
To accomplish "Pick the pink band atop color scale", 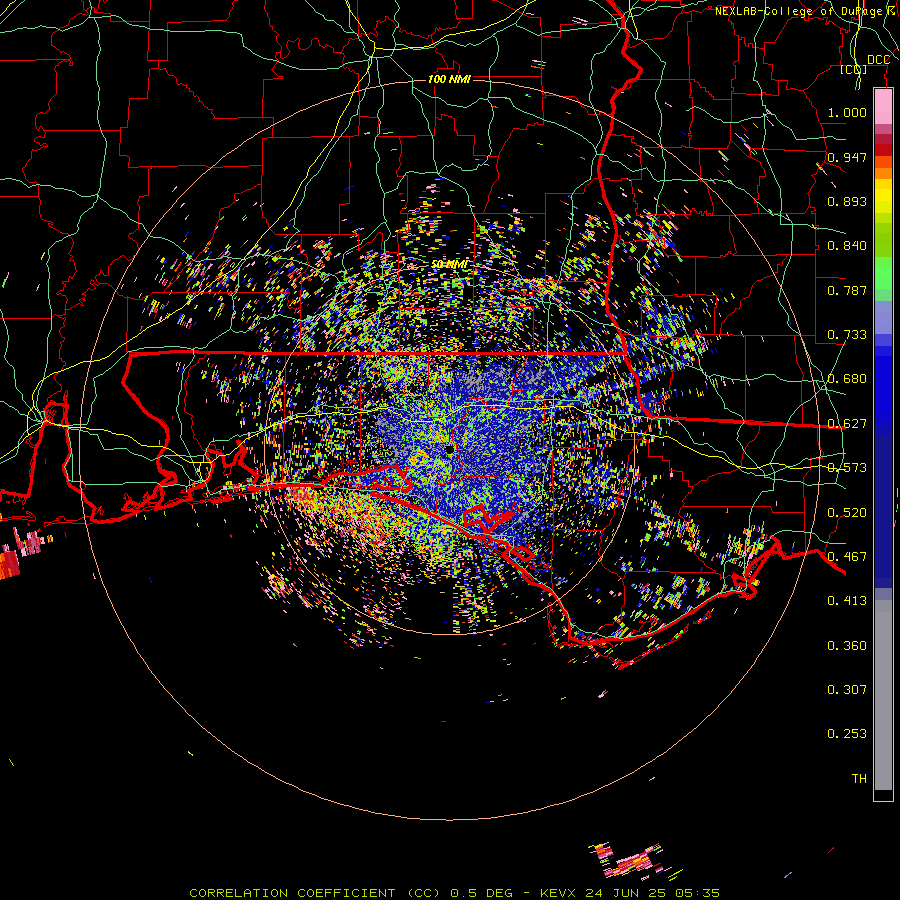I will (x=883, y=107).
